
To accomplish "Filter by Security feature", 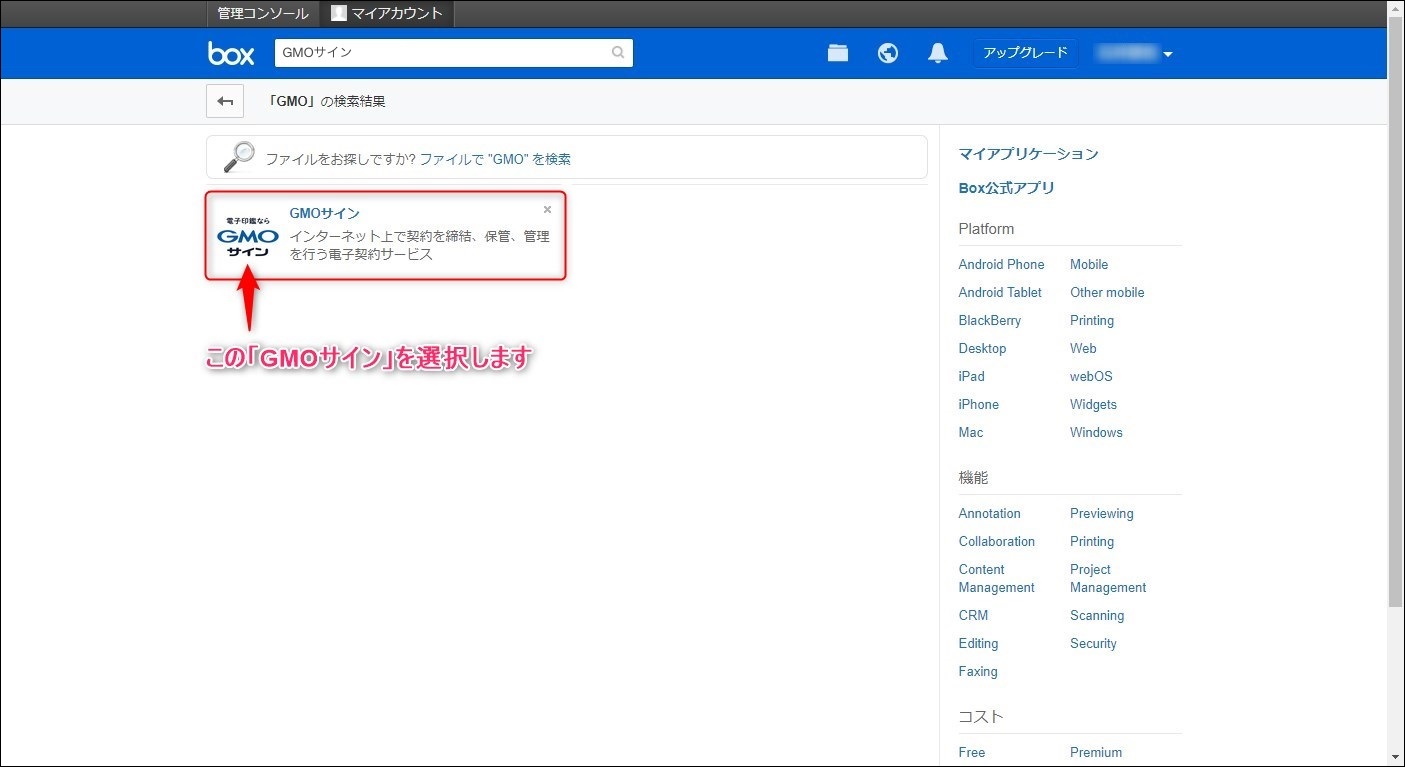I will 1093,643.
